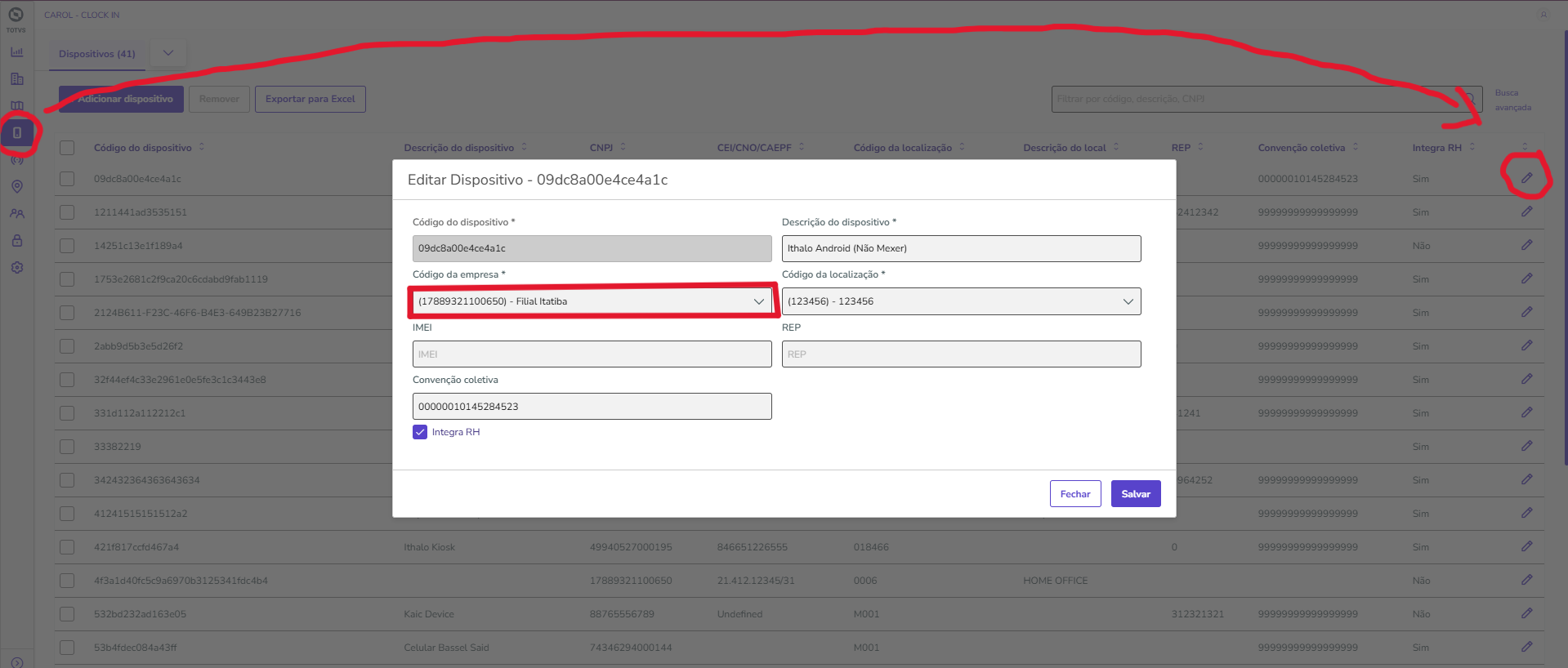The height and width of the screenshot is (668, 1568).
Task: Switch to the Dispositivos (41) tab
Action: click(97, 54)
